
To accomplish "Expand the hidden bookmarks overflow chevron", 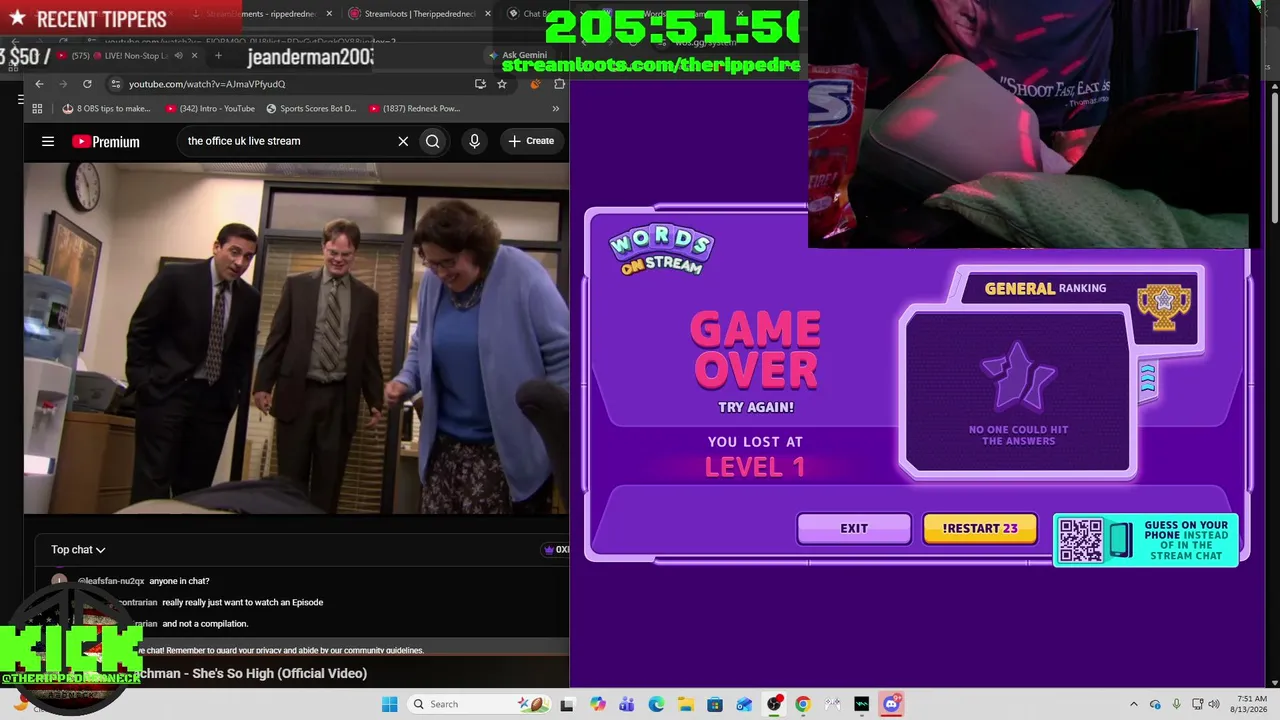I will click(556, 108).
